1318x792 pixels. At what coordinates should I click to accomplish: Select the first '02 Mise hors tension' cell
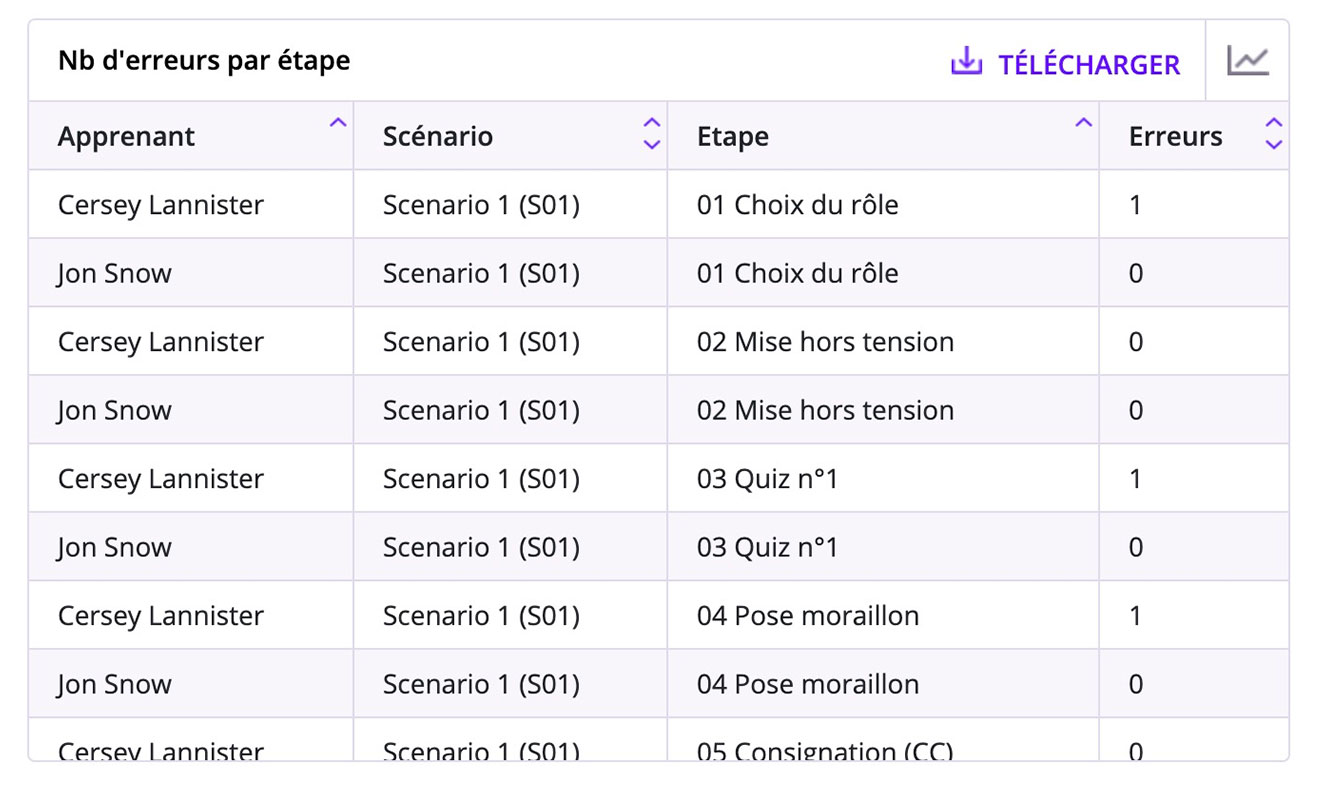pos(825,342)
